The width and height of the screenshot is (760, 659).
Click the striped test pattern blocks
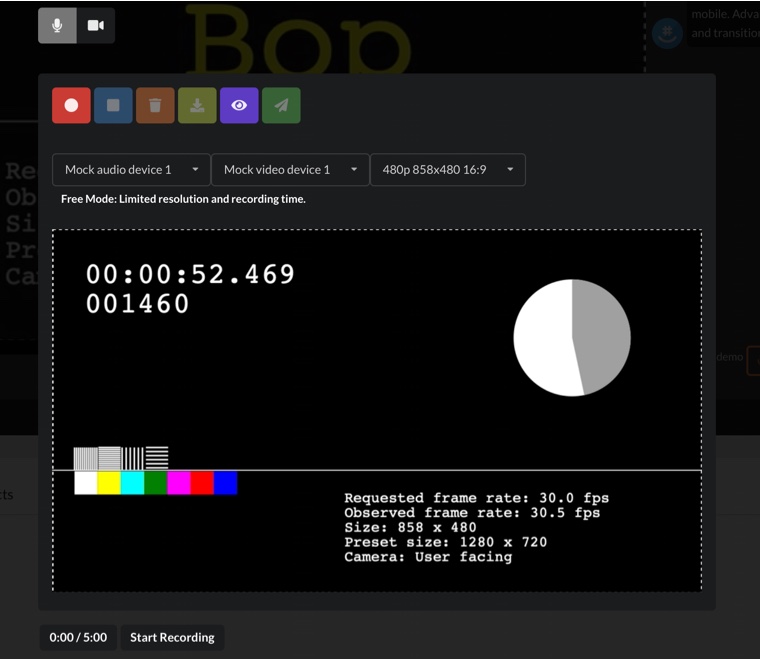tap(121, 458)
